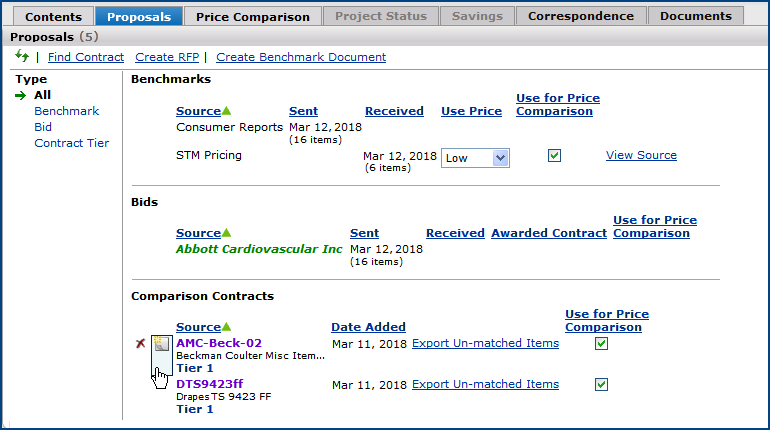Click the sort arrow beside Bids Source
The width and height of the screenshot is (770, 430).
(x=226, y=233)
